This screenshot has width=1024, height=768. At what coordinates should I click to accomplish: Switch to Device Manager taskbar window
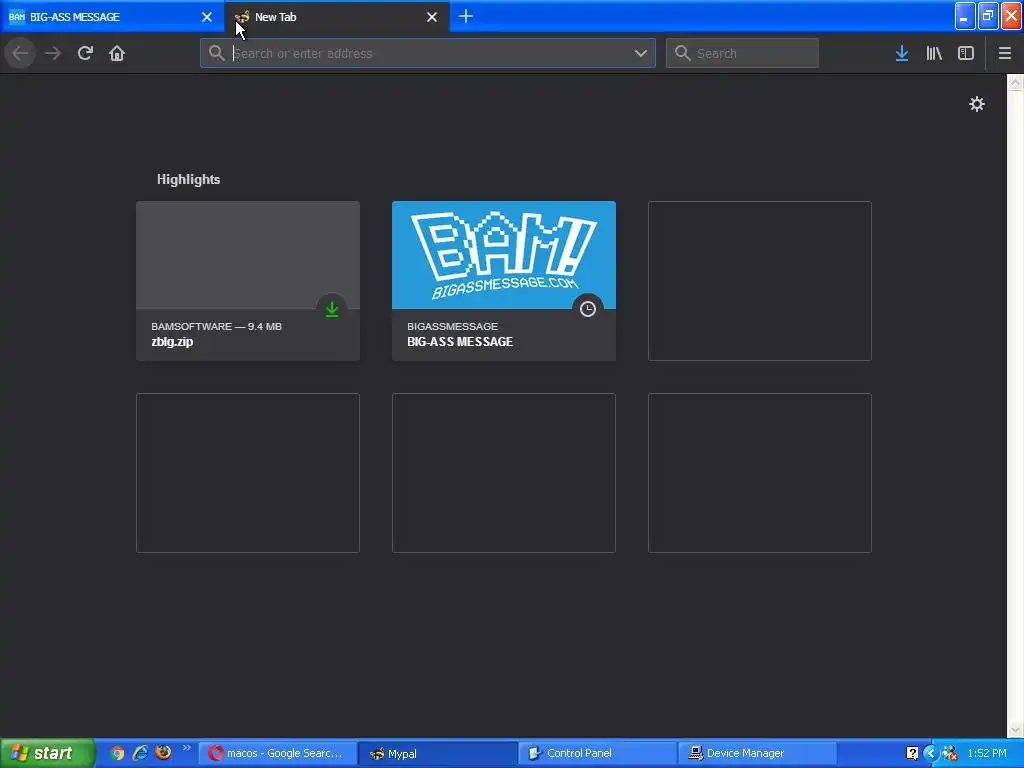point(758,753)
